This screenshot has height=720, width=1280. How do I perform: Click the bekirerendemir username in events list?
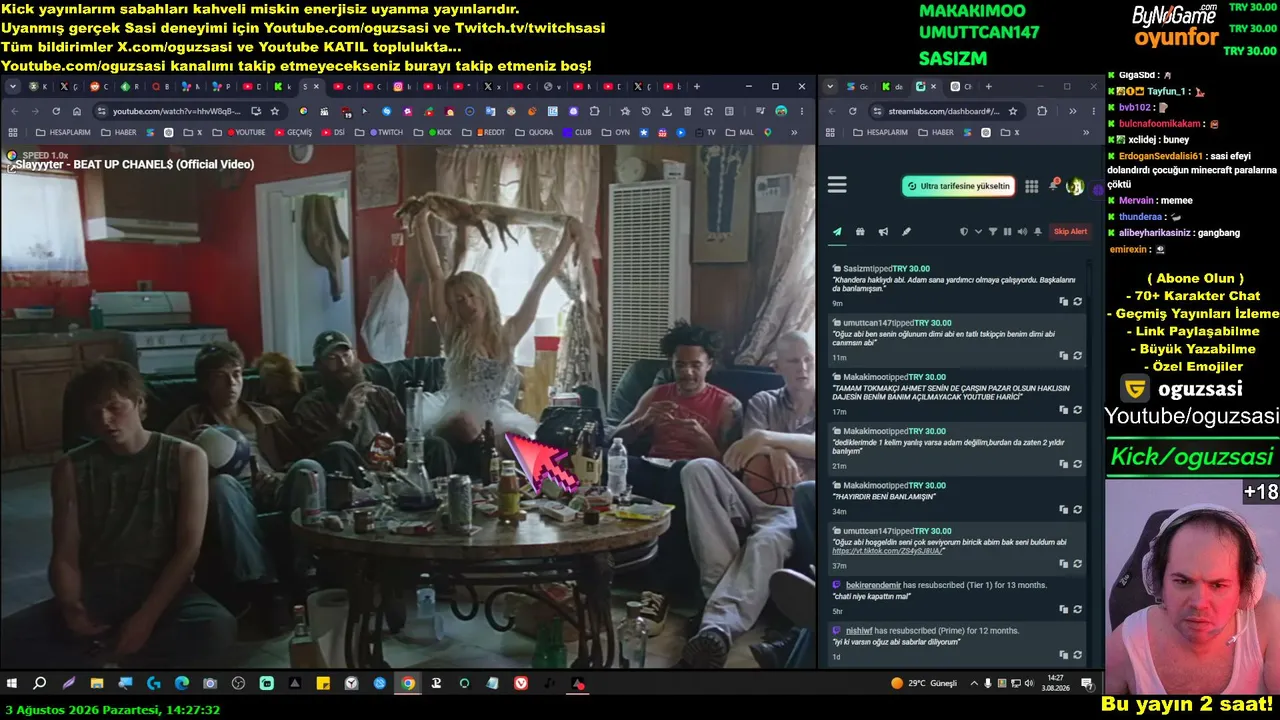pos(874,585)
